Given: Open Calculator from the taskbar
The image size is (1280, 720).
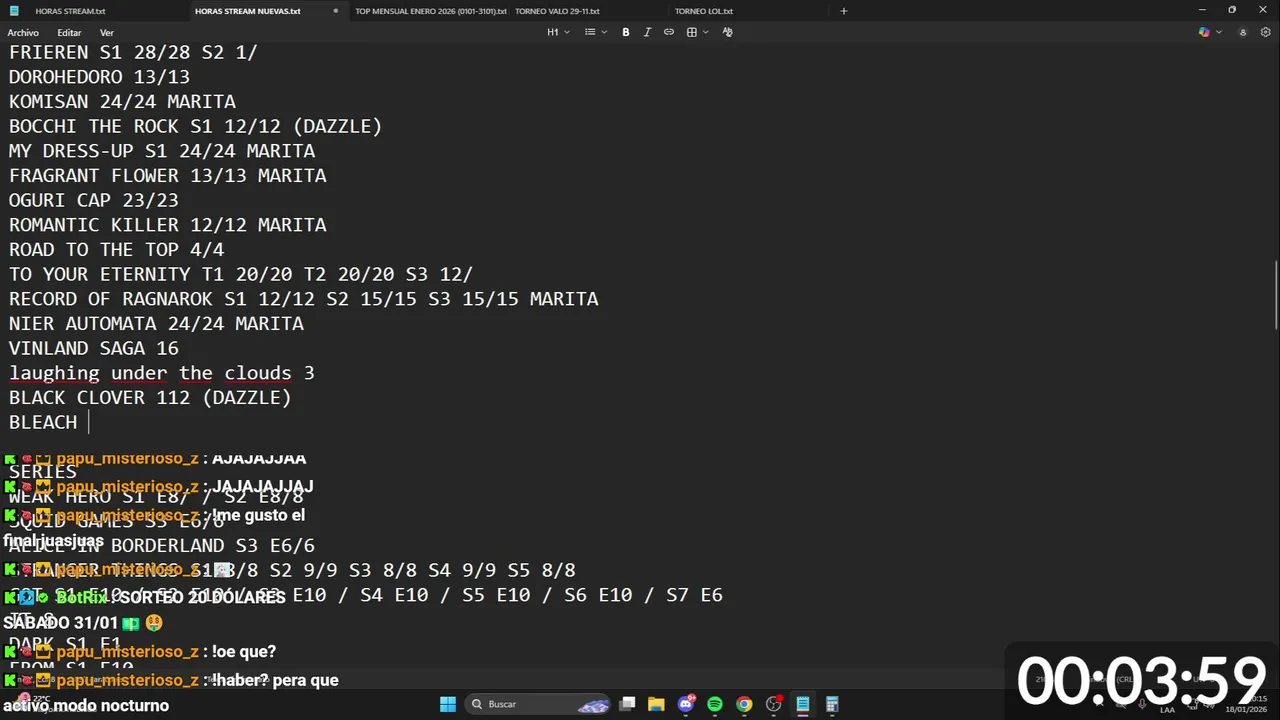Looking at the screenshot, I should [832, 704].
